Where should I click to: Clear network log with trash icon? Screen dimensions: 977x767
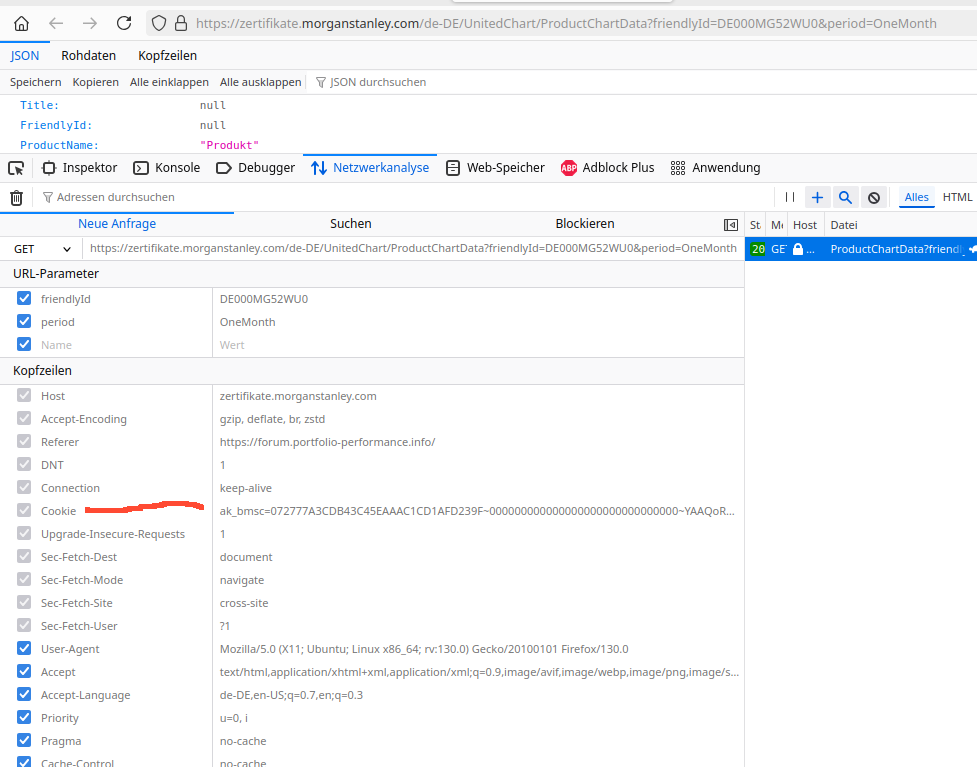(16, 198)
